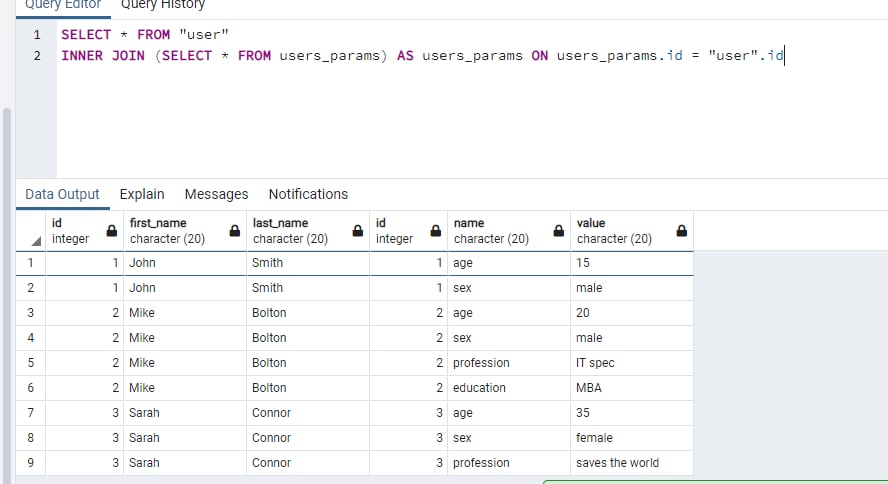The height and width of the screenshot is (484, 888).
Task: Click the lock icon on second id column
Action: pos(436,230)
